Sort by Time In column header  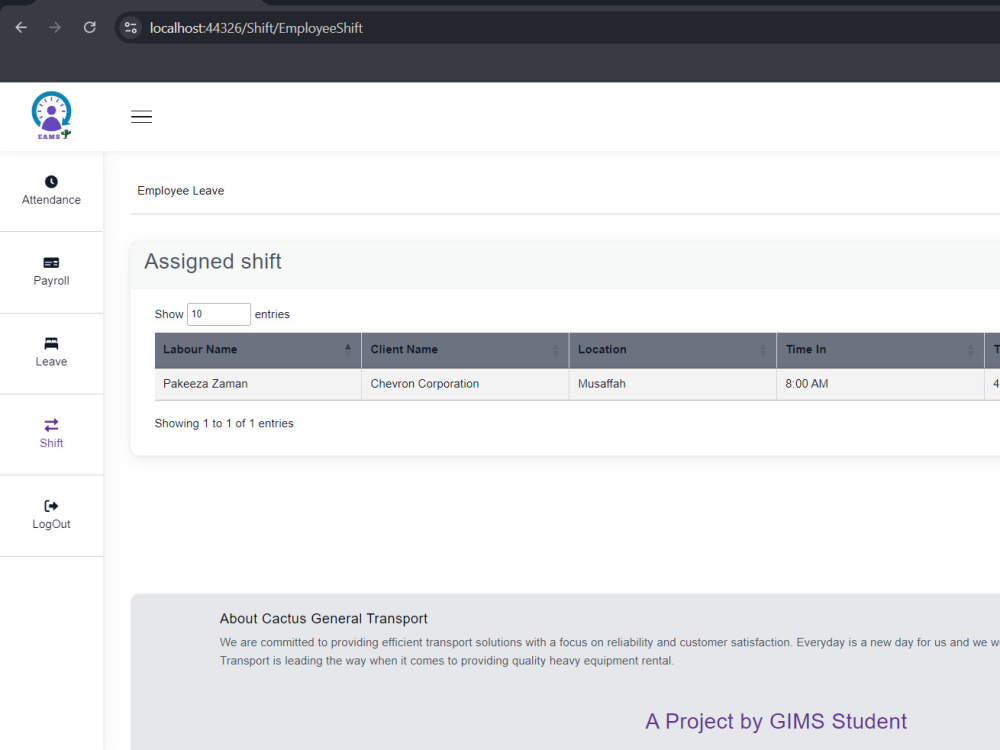tap(880, 349)
